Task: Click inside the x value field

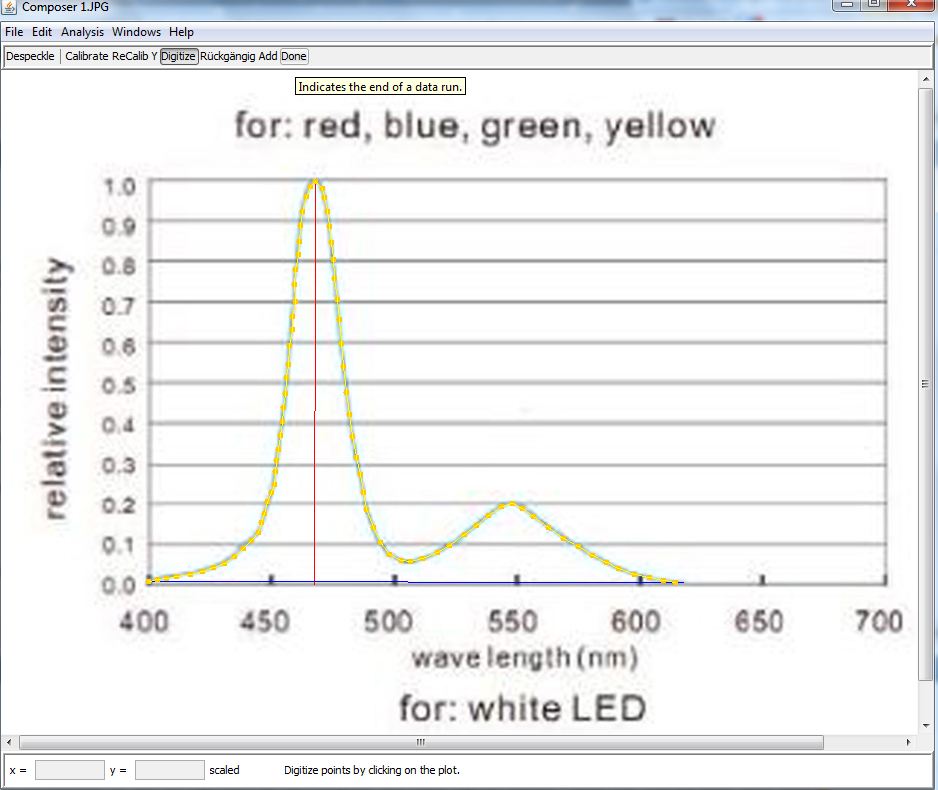Action: pos(70,770)
